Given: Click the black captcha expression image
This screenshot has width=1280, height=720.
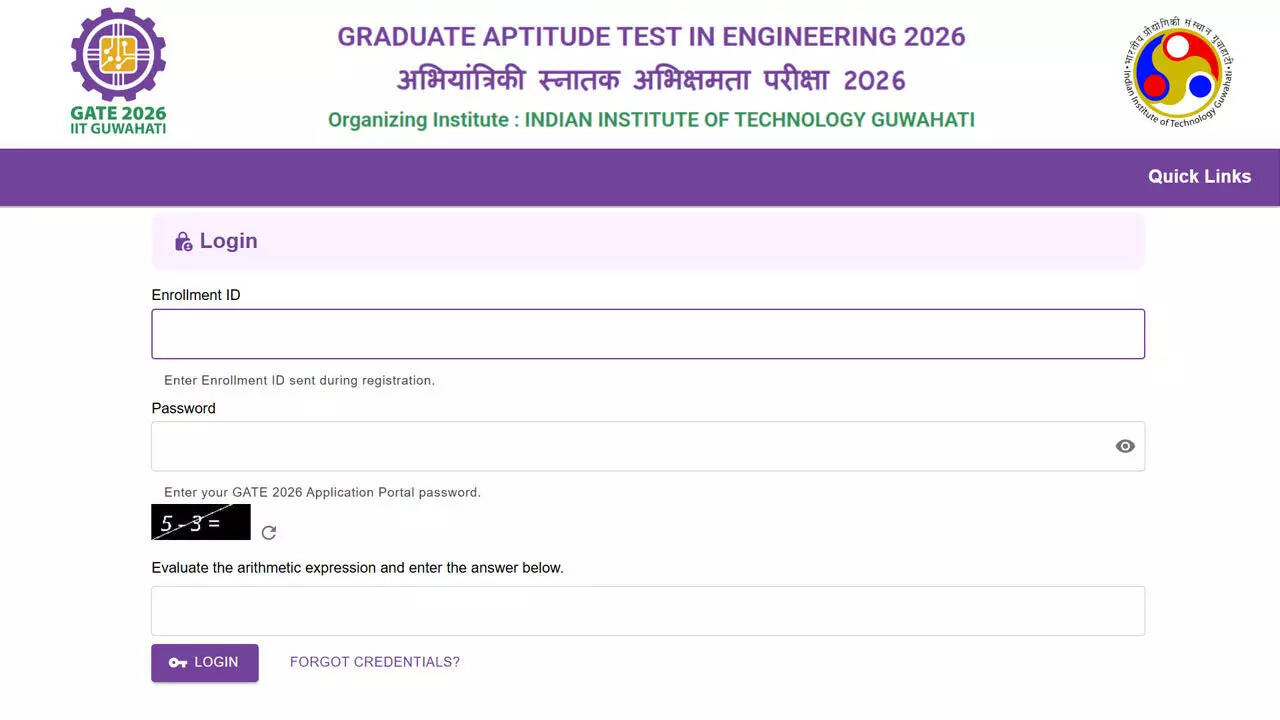Looking at the screenshot, I should 200,522.
